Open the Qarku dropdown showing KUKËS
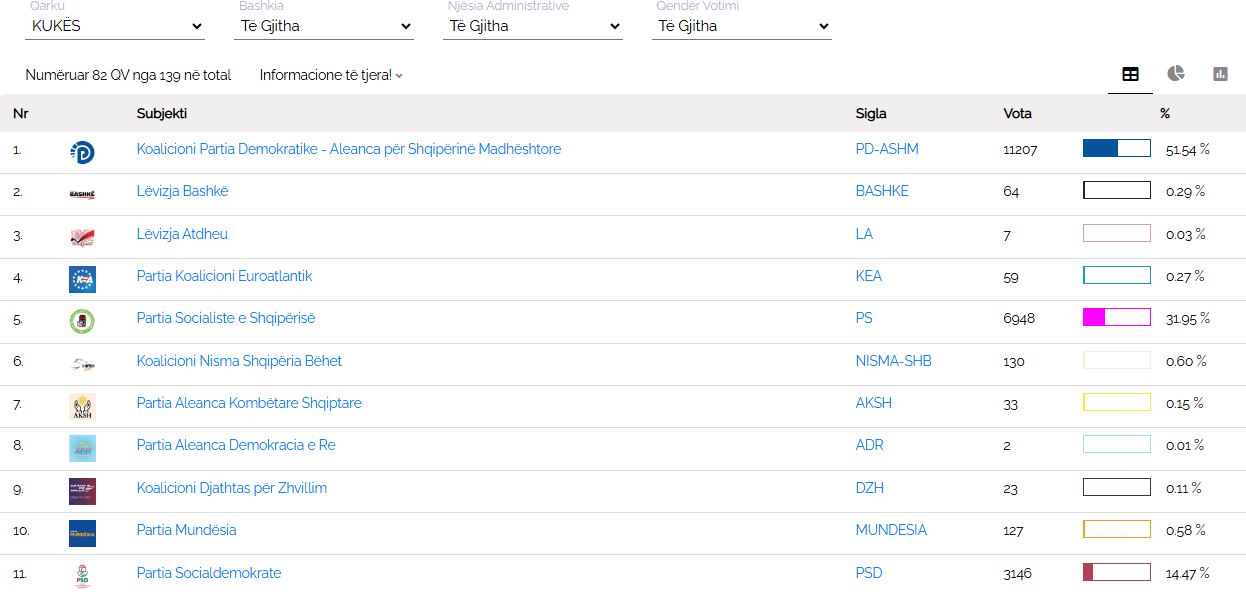Viewport: 1246px width, 594px height. pyautogui.click(x=114, y=26)
